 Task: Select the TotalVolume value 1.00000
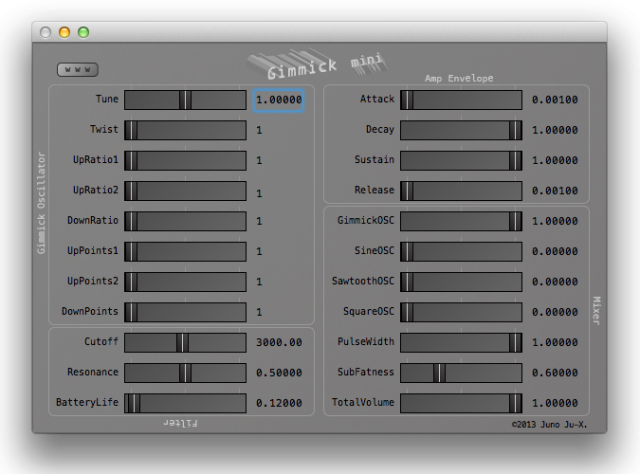(x=555, y=403)
